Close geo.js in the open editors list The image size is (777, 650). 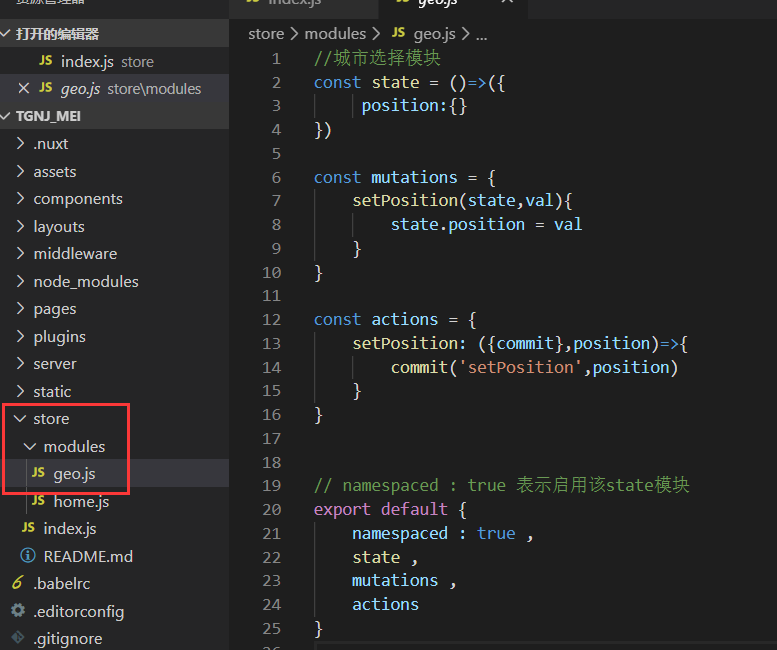point(23,88)
